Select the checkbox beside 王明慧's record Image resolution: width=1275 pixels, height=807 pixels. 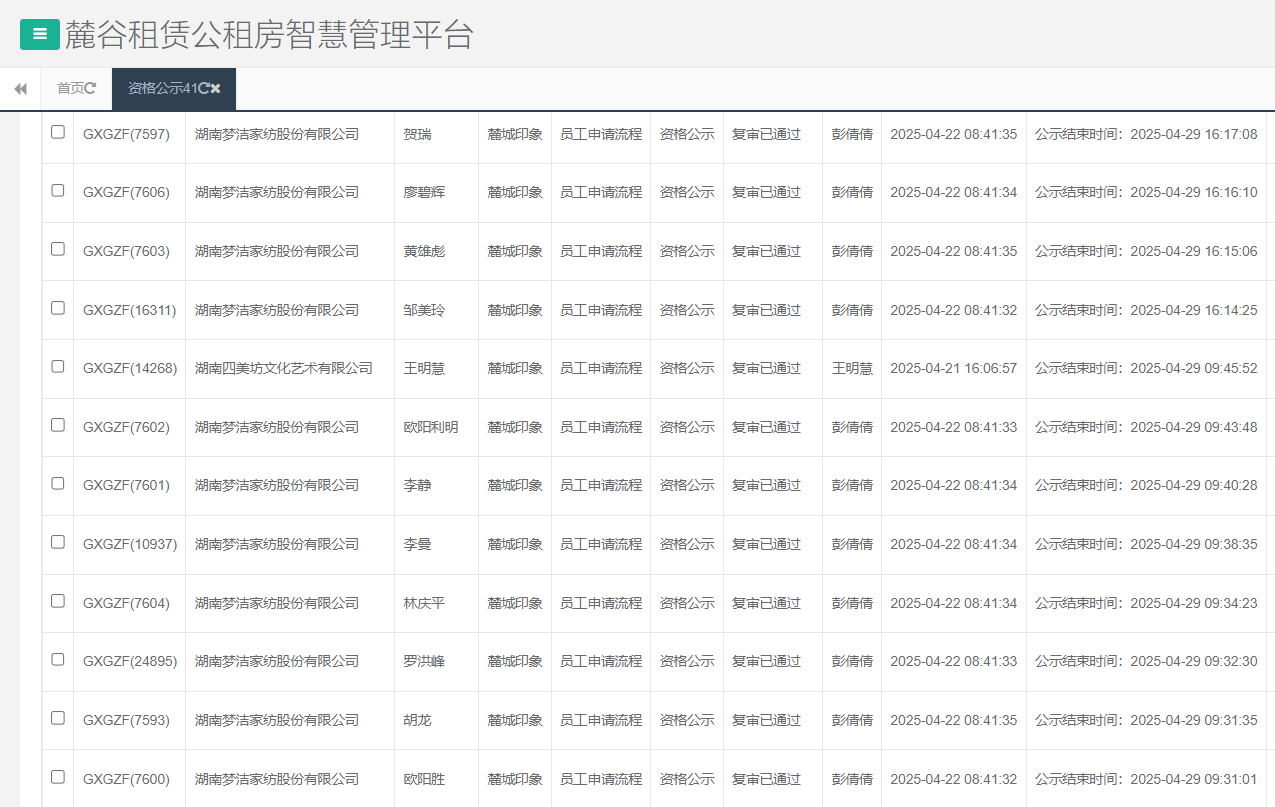pyautogui.click(x=57, y=368)
